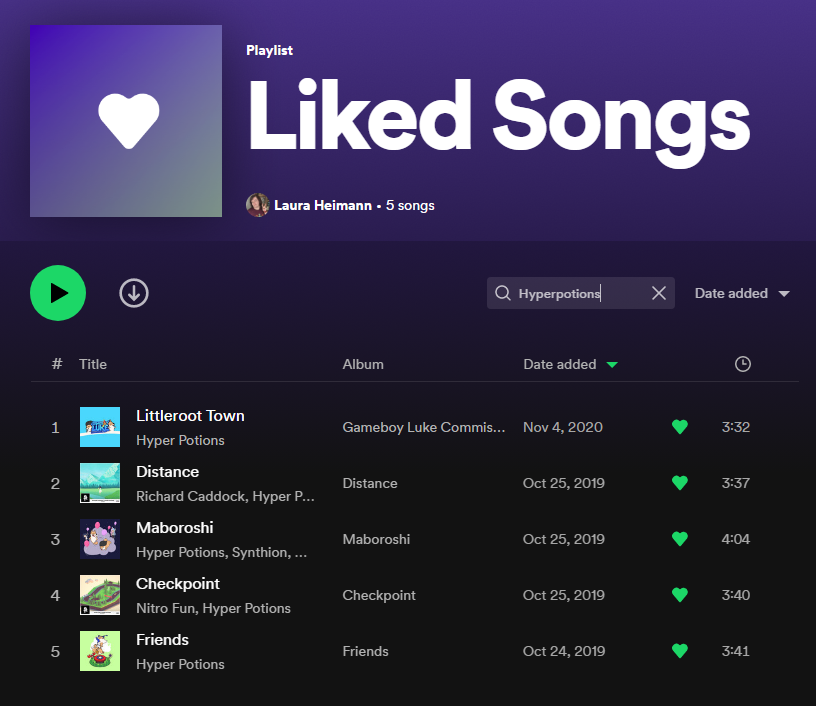816x706 pixels.
Task: Click the 3:37 duration value
Action: 735,483
